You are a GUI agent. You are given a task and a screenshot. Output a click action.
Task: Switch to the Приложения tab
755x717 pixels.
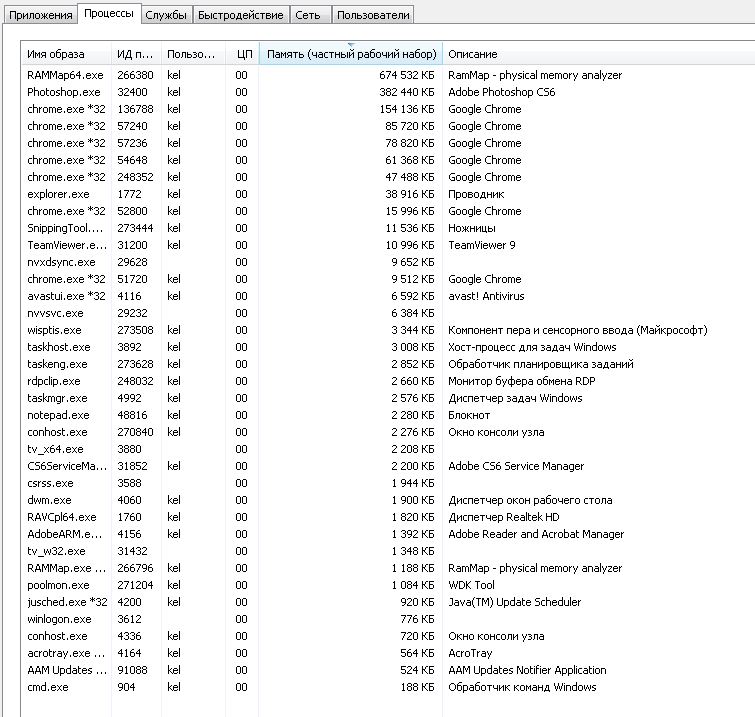tap(40, 15)
